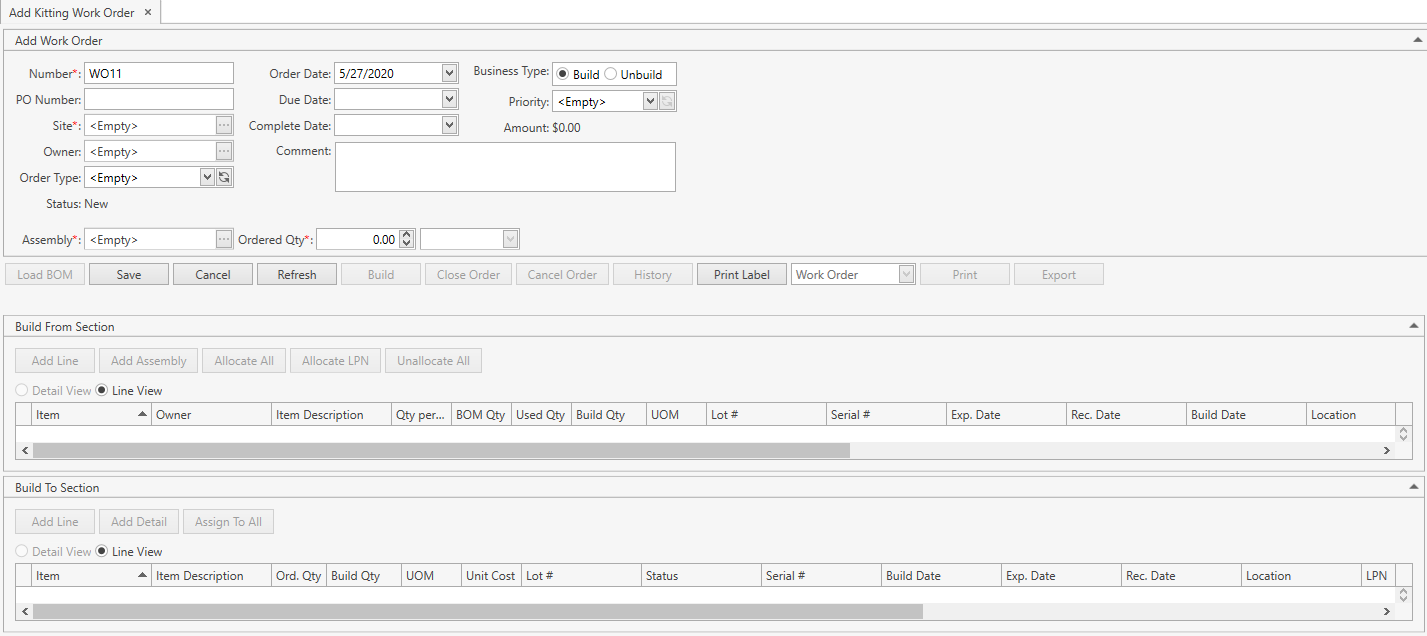Open the Assembly lookup ellipsis button
Image resolution: width=1427 pixels, height=636 pixels.
click(224, 239)
